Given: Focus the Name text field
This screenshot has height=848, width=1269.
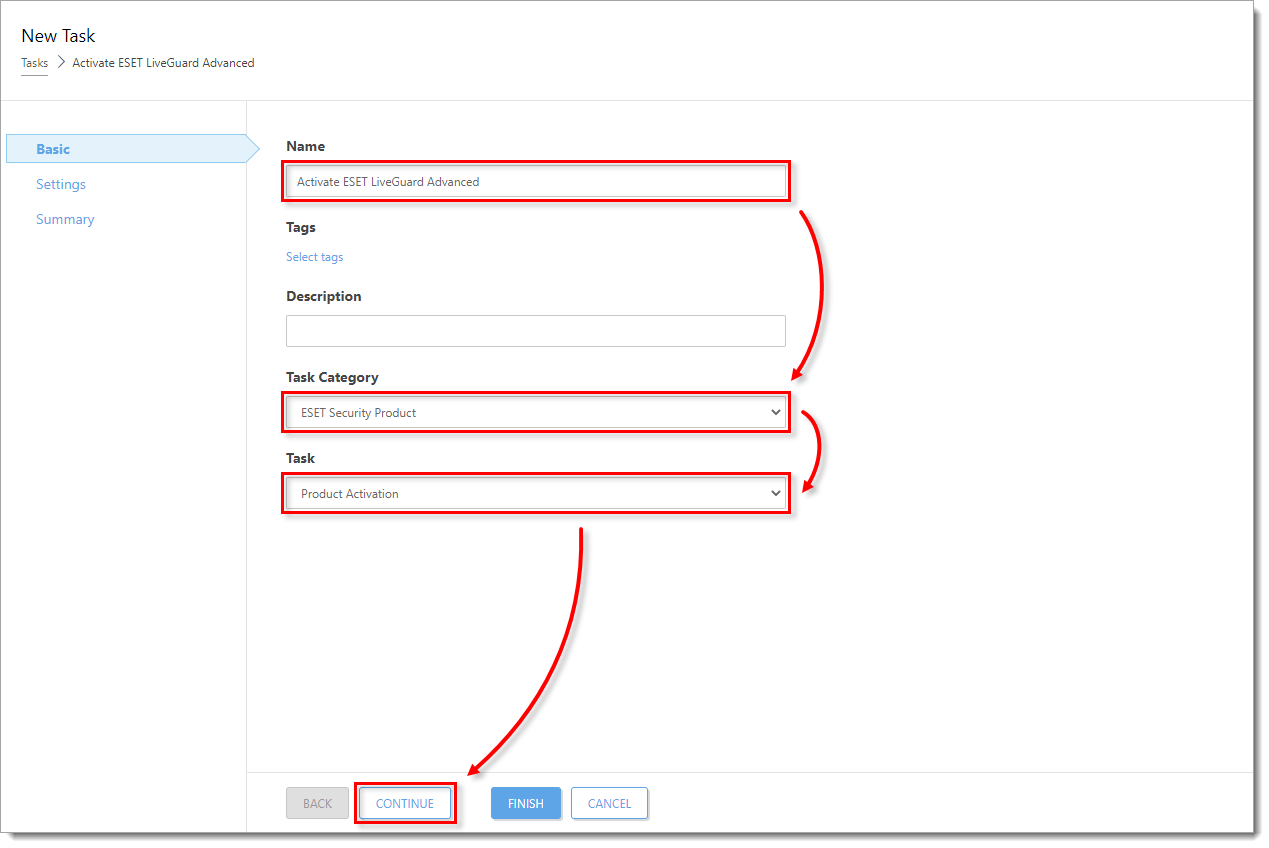Looking at the screenshot, I should [x=535, y=182].
